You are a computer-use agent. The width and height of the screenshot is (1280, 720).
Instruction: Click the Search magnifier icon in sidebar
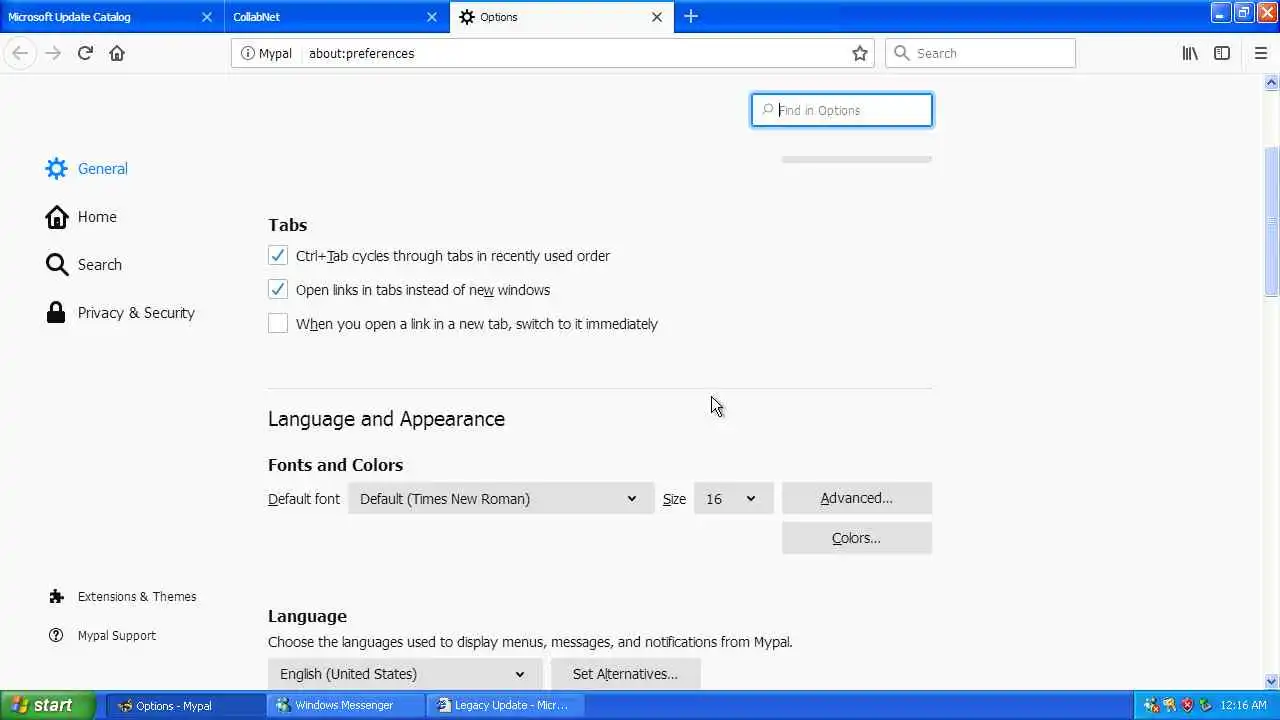click(57, 264)
